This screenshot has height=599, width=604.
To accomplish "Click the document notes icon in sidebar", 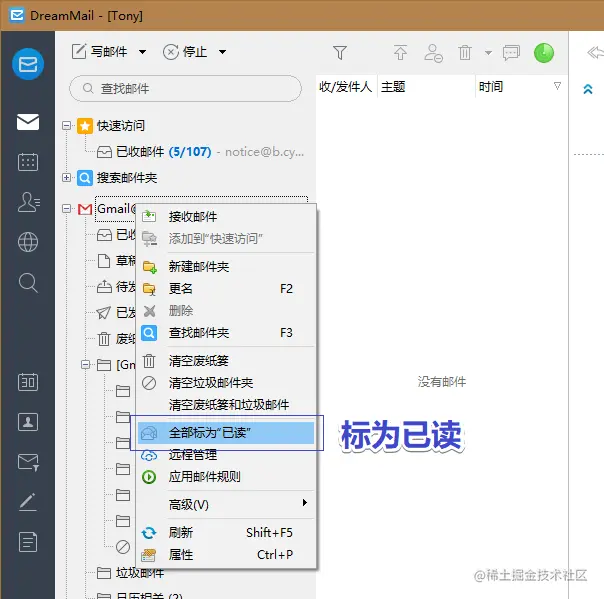I will (x=28, y=542).
